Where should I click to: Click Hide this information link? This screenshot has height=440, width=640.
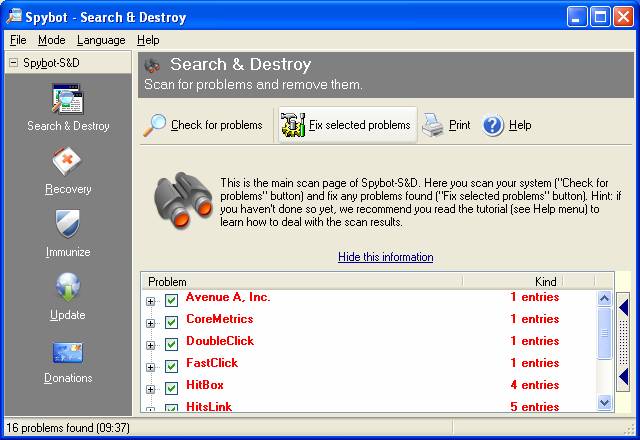point(386,257)
